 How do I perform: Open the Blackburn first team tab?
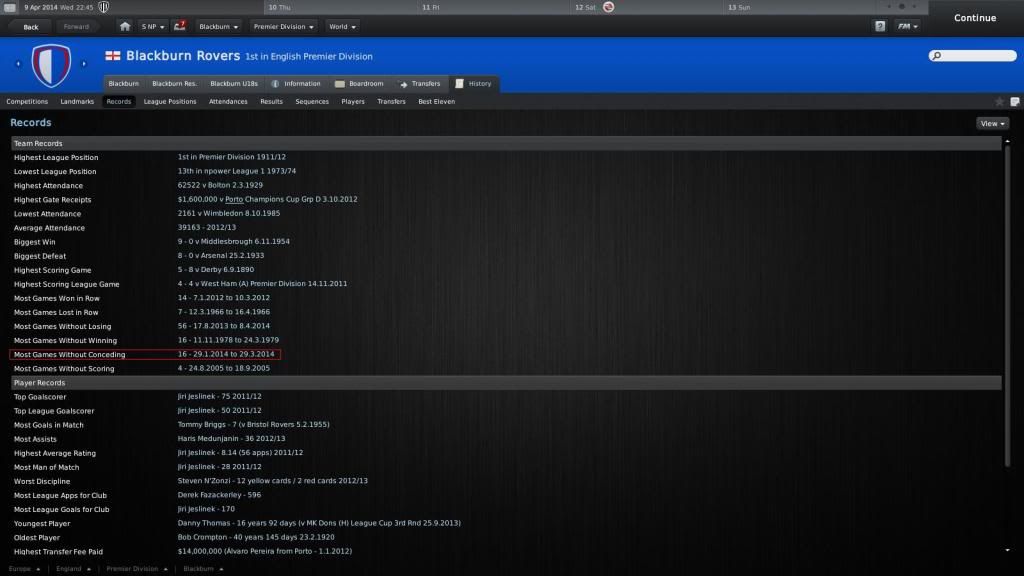(x=123, y=84)
